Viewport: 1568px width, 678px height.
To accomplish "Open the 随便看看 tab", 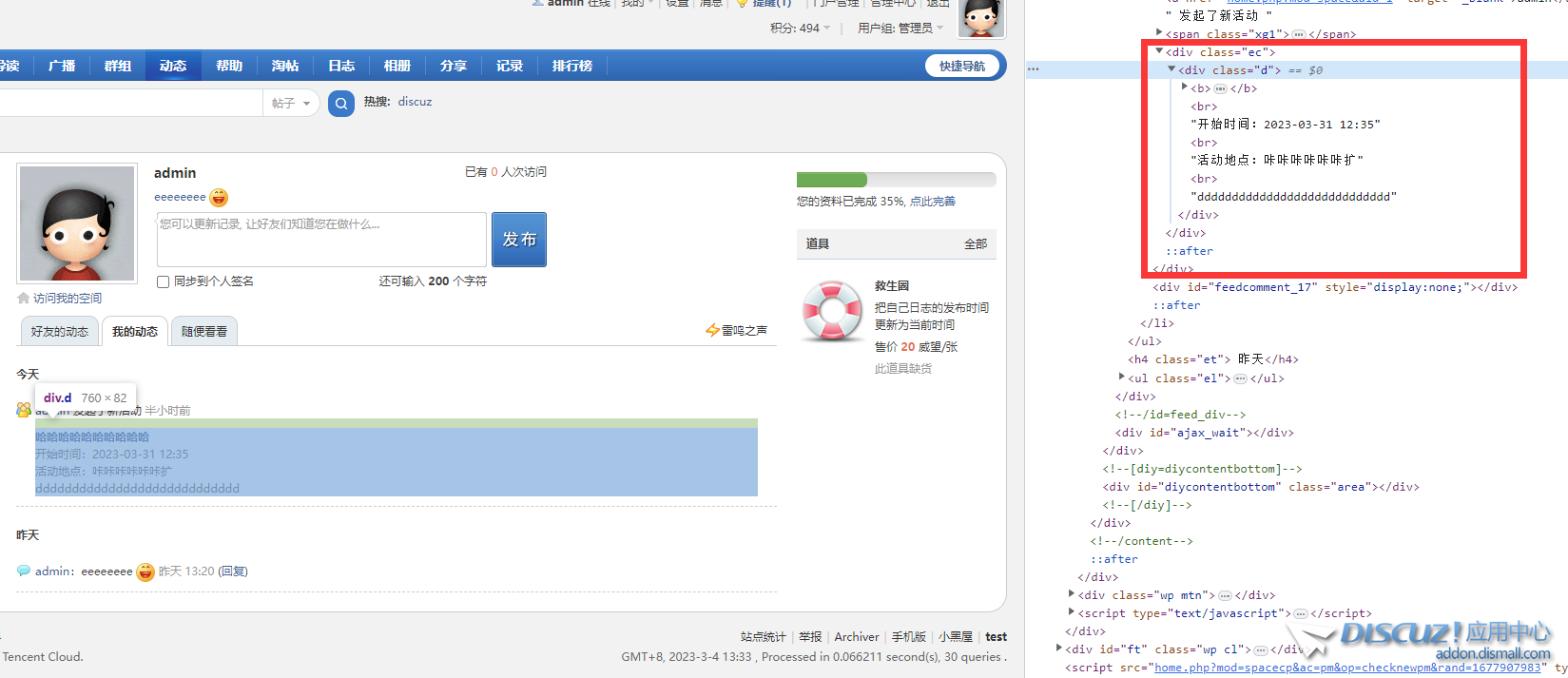I will tap(204, 332).
